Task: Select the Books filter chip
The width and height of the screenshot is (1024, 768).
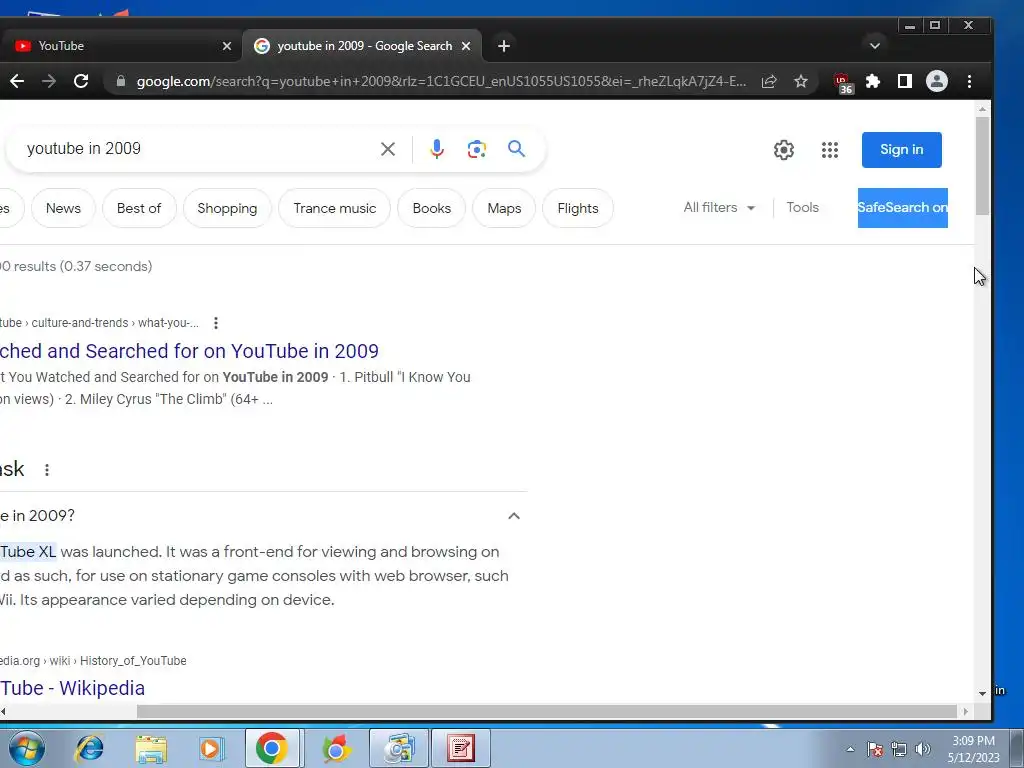Action: (x=432, y=208)
